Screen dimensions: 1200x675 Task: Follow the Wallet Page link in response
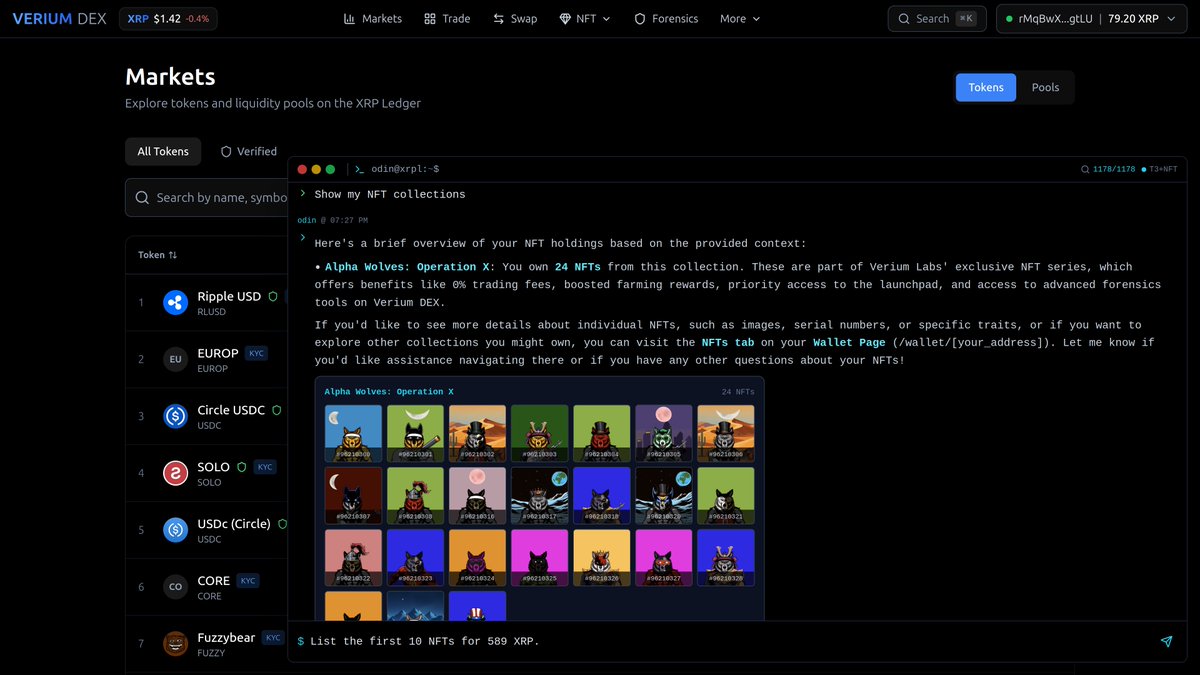[x=847, y=342]
